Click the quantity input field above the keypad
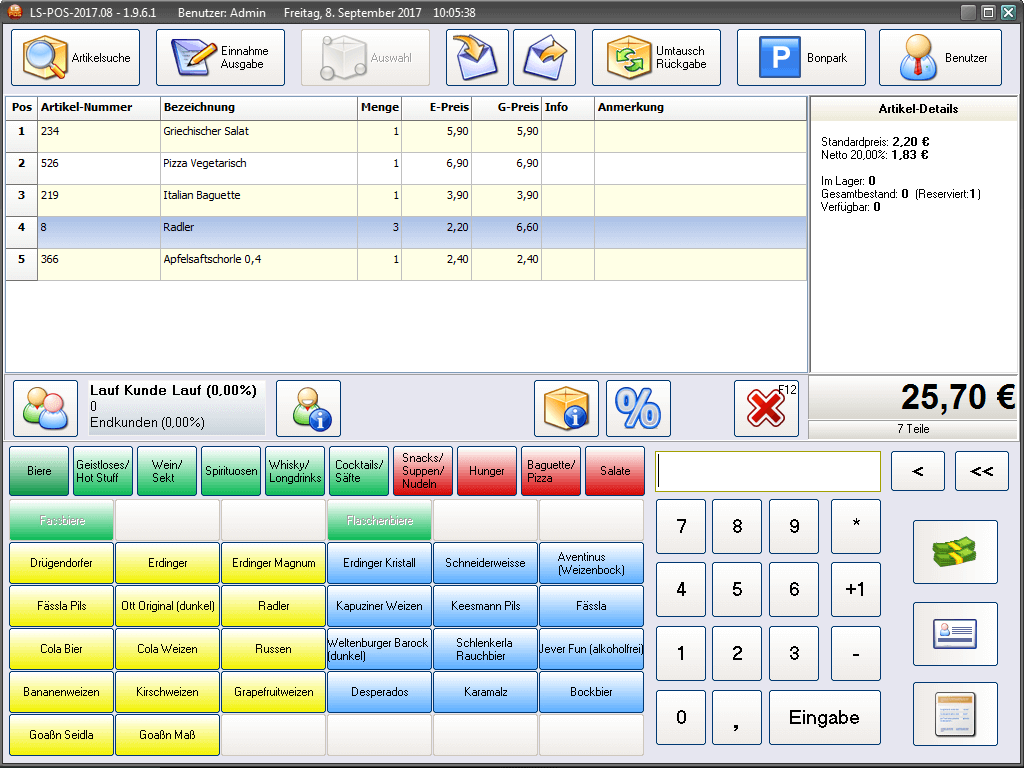1024x768 pixels. [767, 470]
